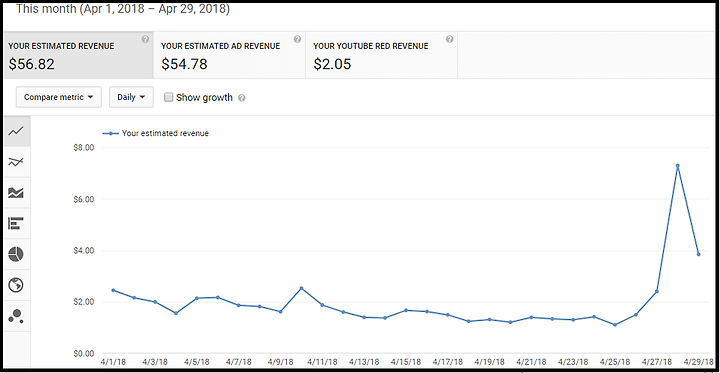Select the Your Estimated Ad Revenue tab

pyautogui.click(x=229, y=55)
